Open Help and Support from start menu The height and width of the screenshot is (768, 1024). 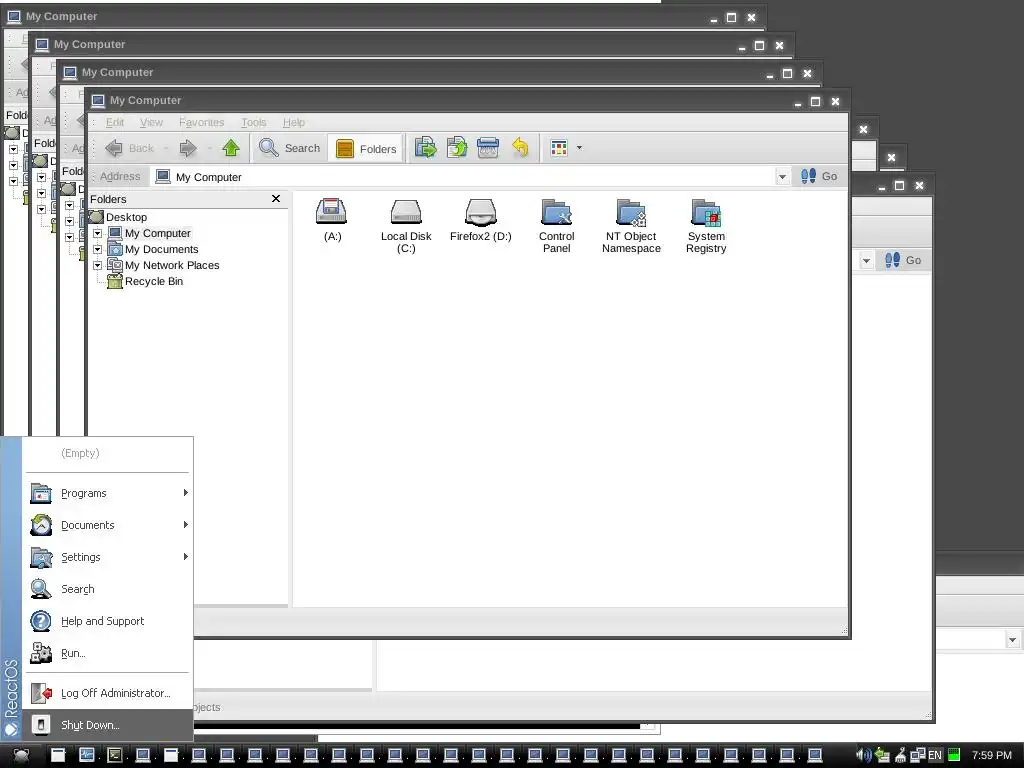pos(108,621)
